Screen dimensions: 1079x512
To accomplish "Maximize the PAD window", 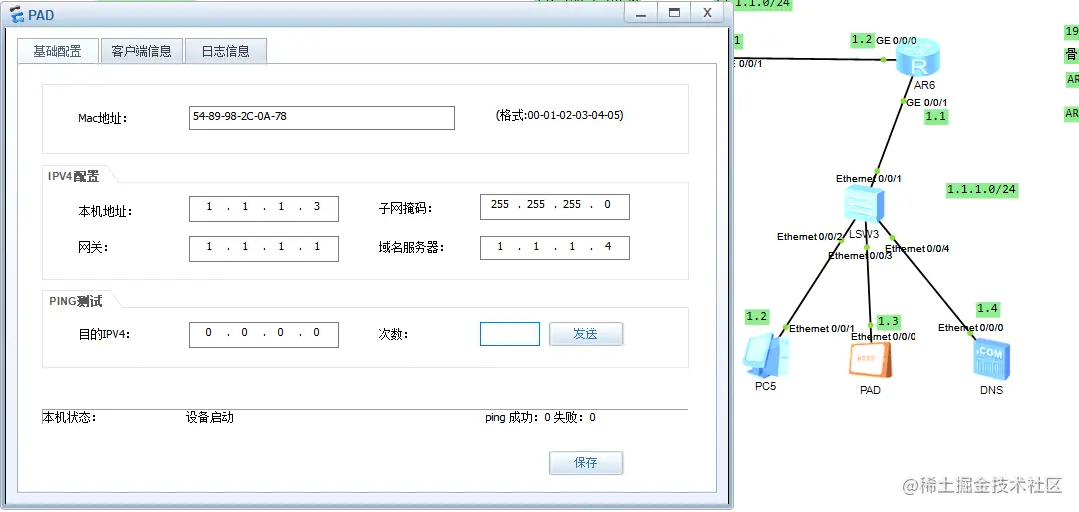I will coord(674,13).
